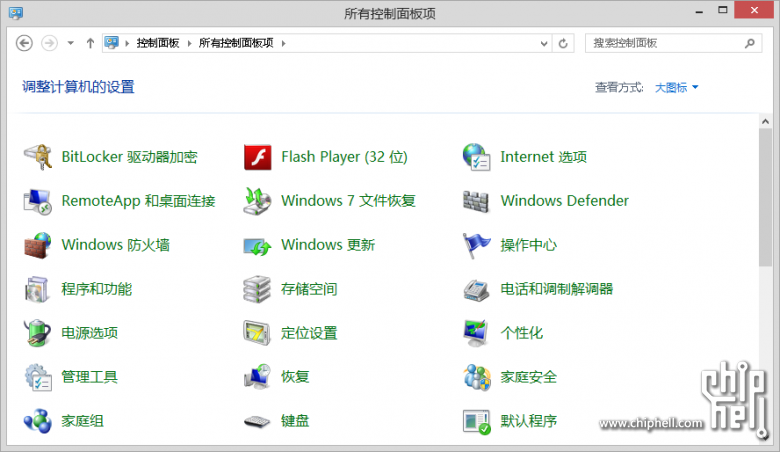The image size is (780, 452).
Task: Expand the arrow before 控制面板 breadcrumb
Action: (x=127, y=43)
